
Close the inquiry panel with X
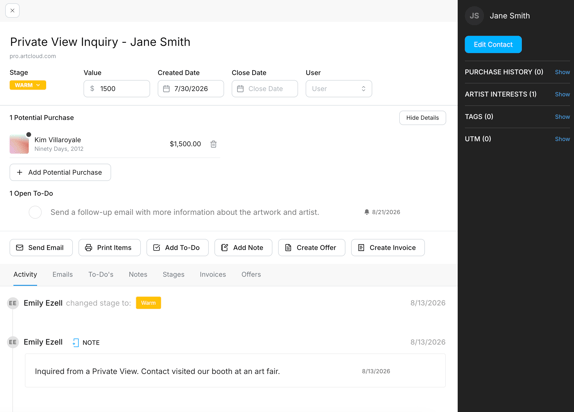point(12,11)
